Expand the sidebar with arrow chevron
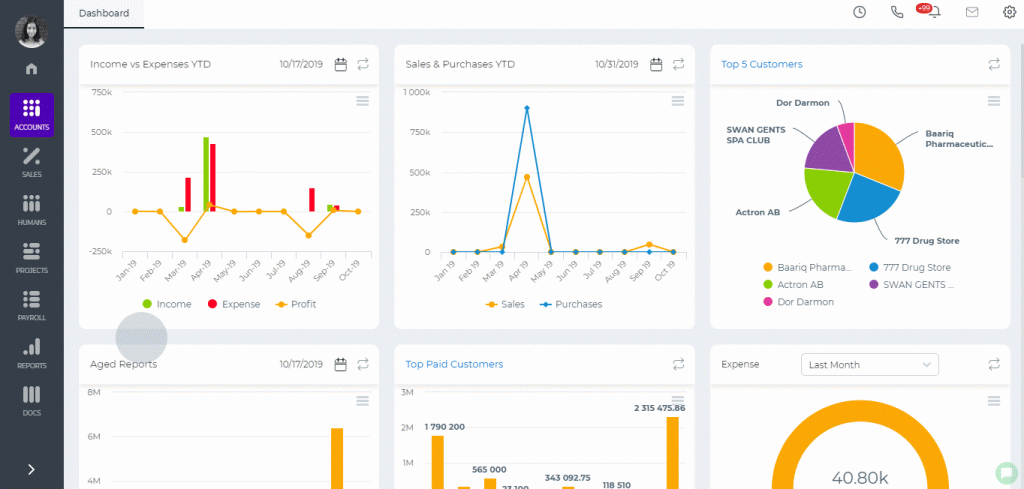The image size is (1024, 489). pyautogui.click(x=31, y=469)
